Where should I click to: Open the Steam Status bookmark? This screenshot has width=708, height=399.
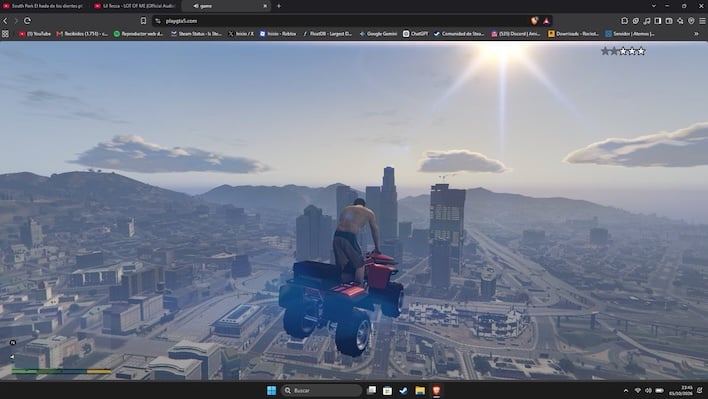click(196, 34)
